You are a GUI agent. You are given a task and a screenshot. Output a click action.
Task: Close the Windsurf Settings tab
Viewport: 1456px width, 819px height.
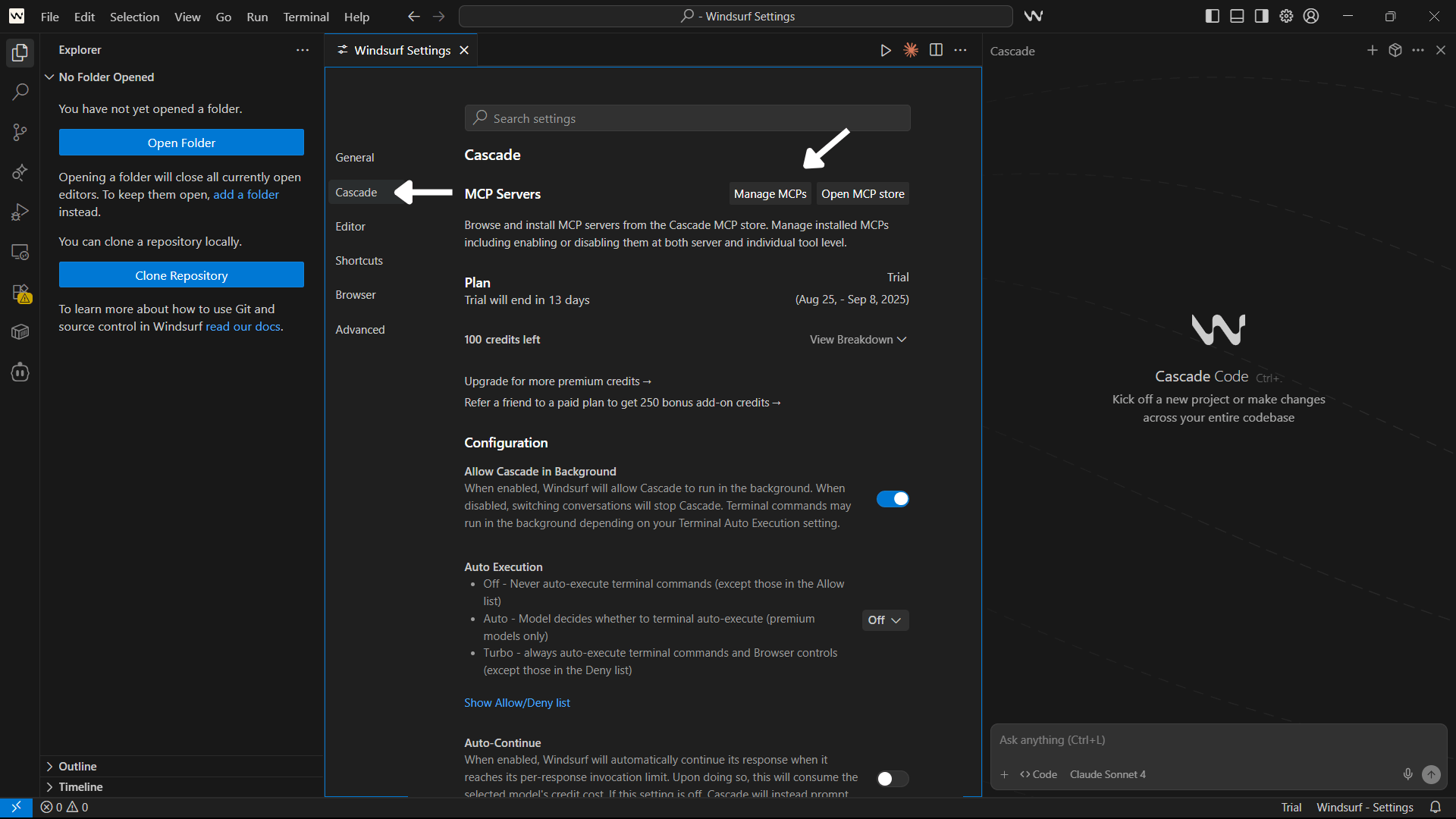(x=464, y=50)
